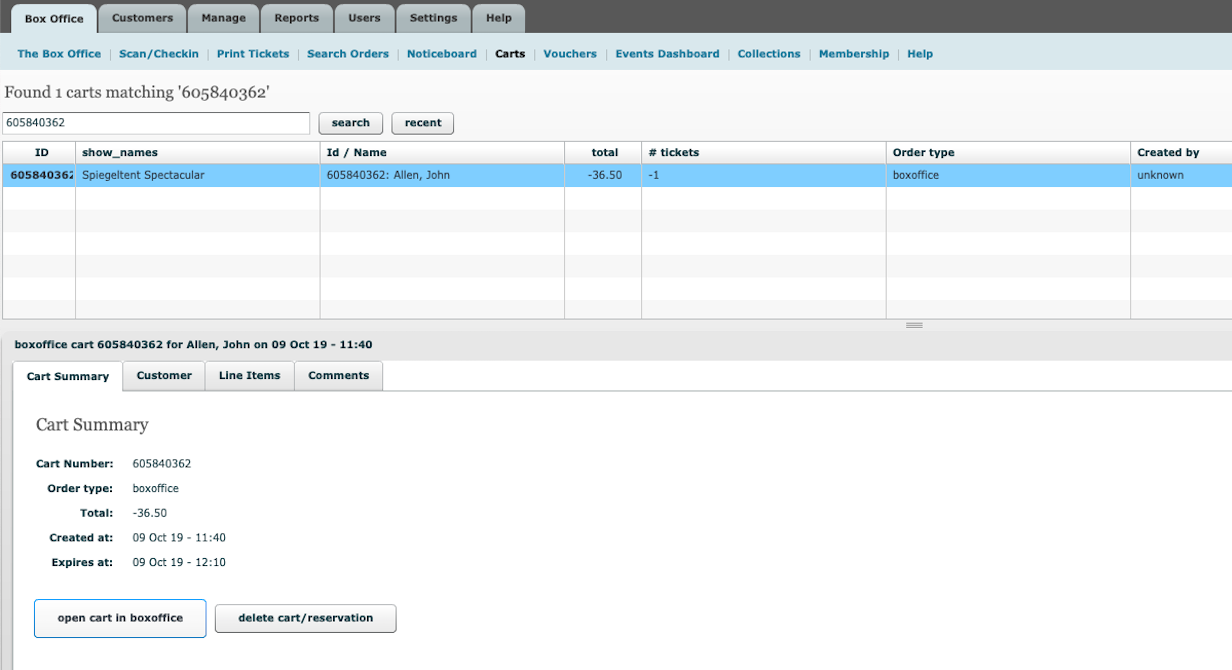Sort by show_names column header

click(198, 153)
